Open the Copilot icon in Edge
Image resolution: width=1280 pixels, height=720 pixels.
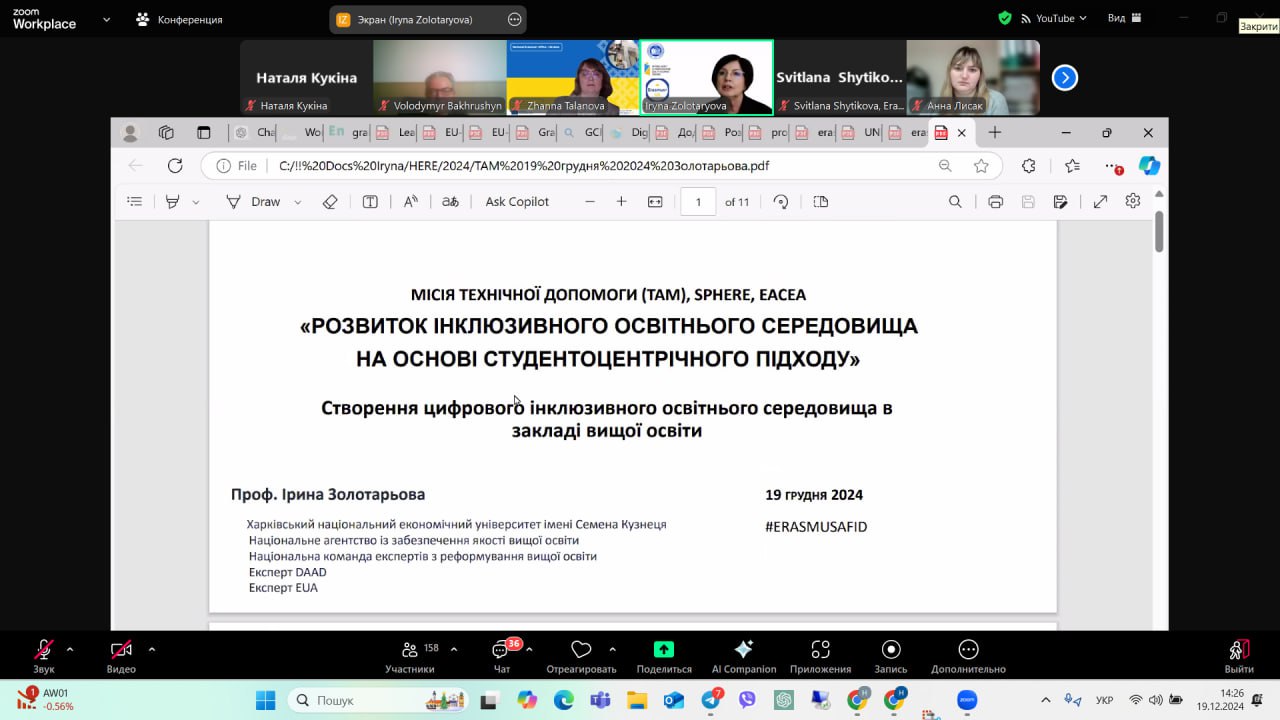(x=1149, y=166)
